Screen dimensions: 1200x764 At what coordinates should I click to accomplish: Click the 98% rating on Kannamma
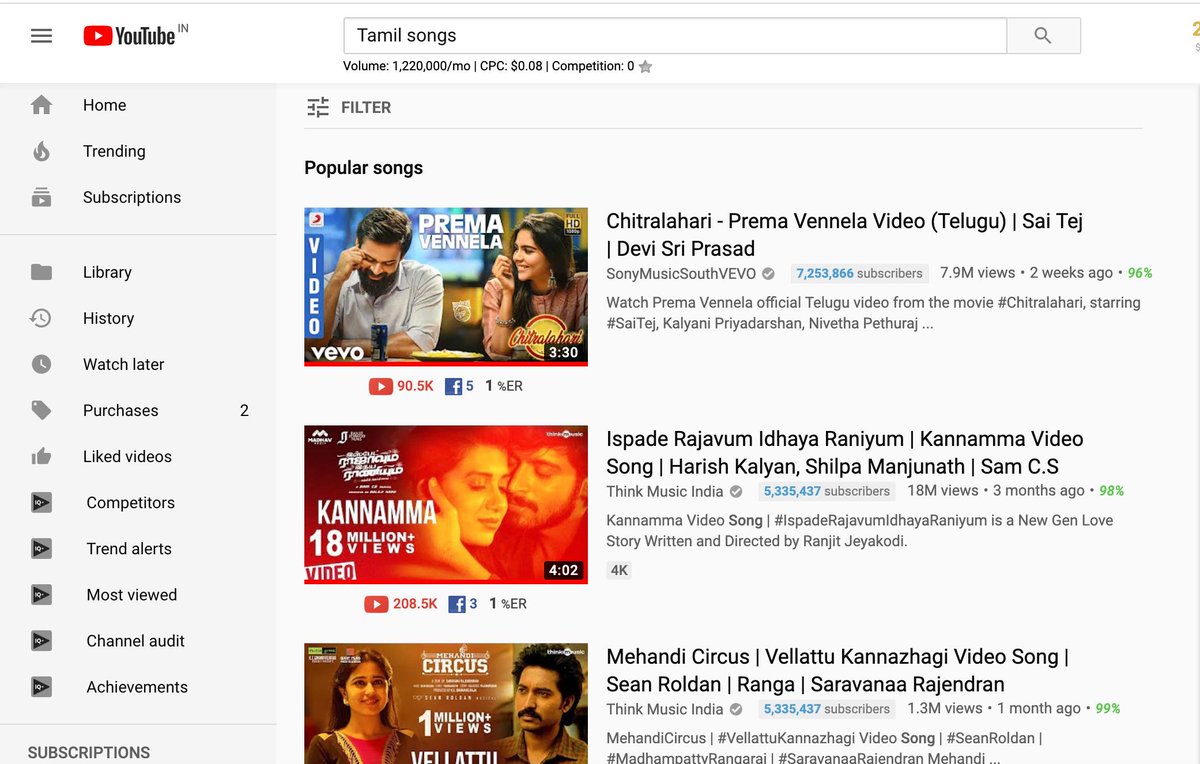click(1111, 491)
